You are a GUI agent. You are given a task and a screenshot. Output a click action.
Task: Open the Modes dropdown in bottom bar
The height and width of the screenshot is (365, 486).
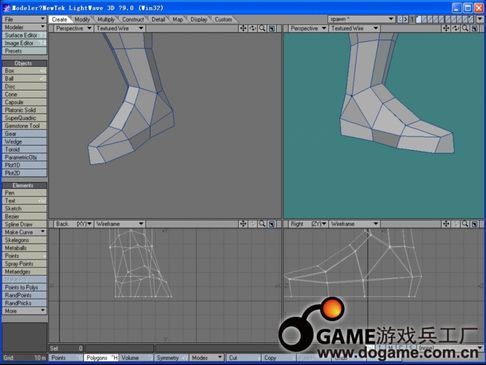(206, 358)
